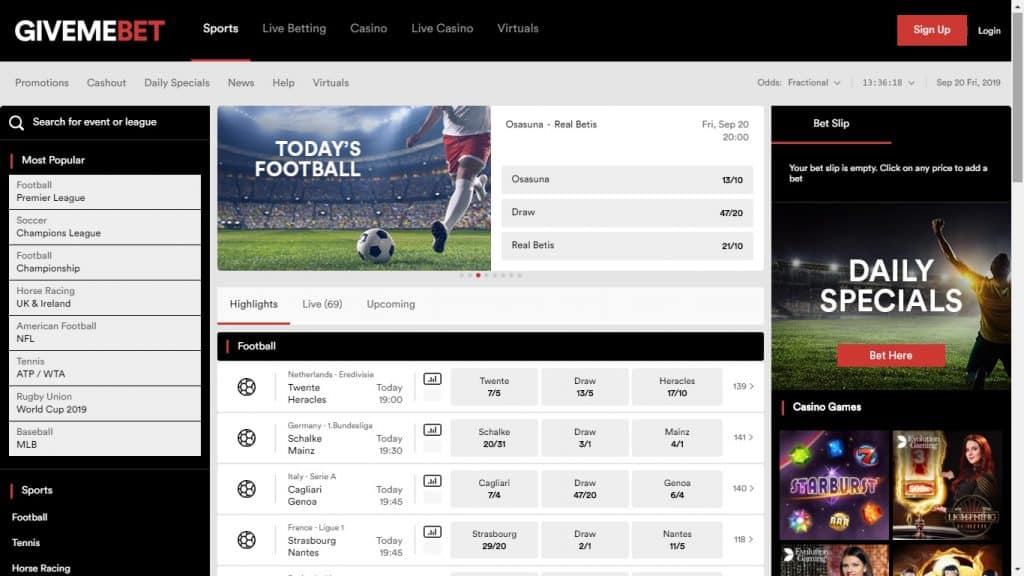Open the Live Casino section
The image size is (1024, 576).
442,29
